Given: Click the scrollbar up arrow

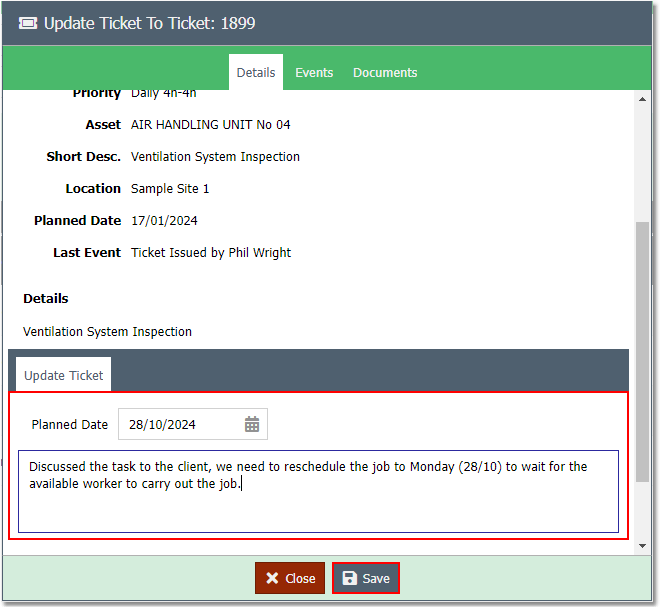Looking at the screenshot, I should [642, 99].
